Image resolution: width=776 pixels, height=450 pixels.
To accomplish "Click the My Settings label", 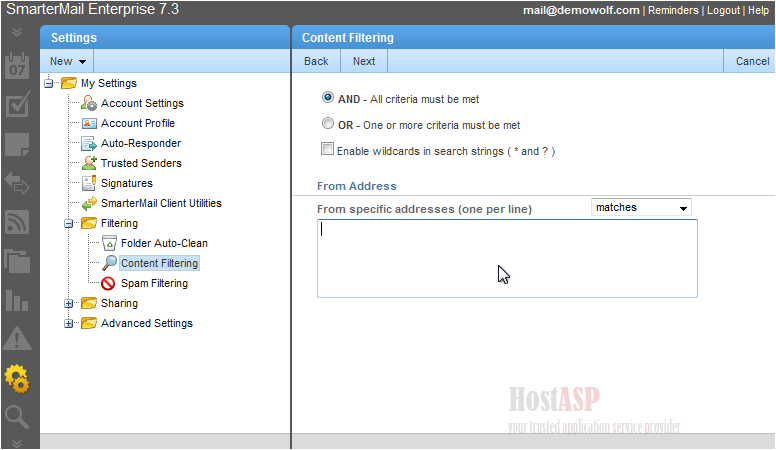I will coord(109,83).
